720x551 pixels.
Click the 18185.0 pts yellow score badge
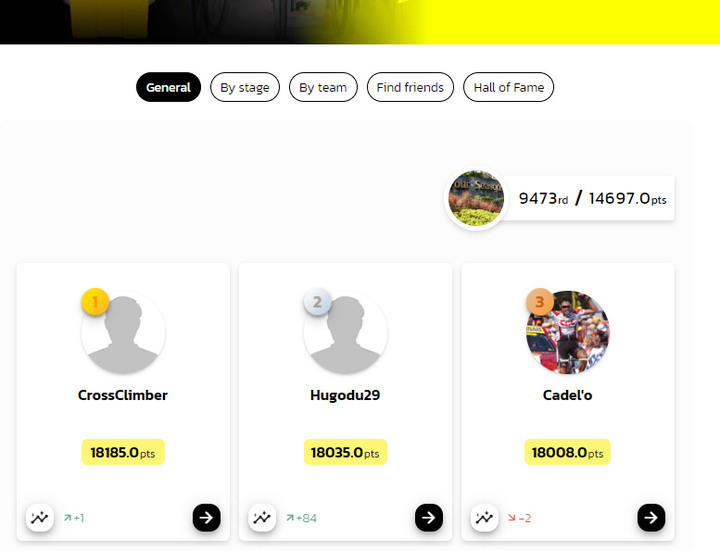tap(123, 452)
